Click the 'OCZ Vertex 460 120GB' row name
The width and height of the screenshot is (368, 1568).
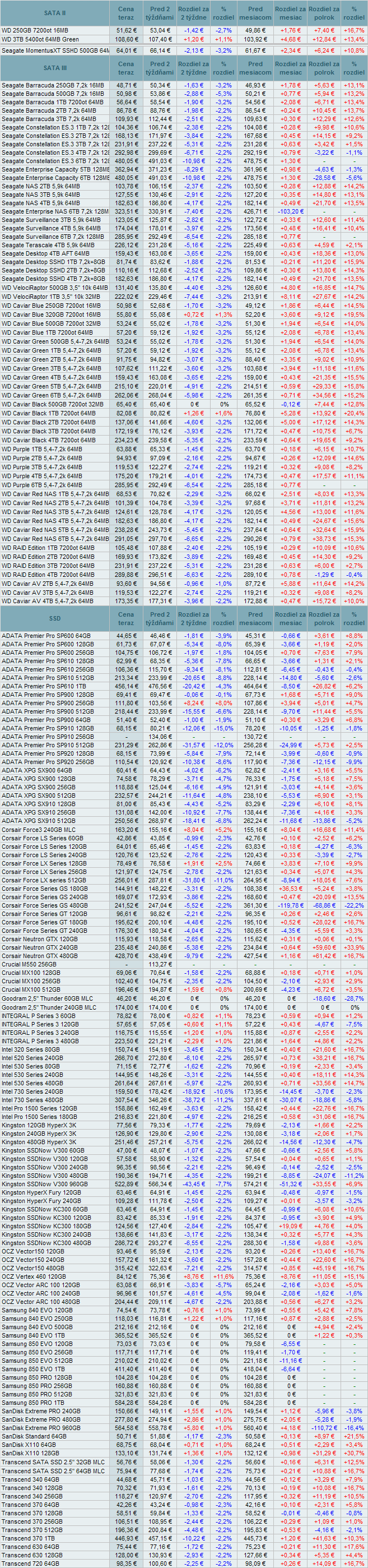[x=34, y=1276]
